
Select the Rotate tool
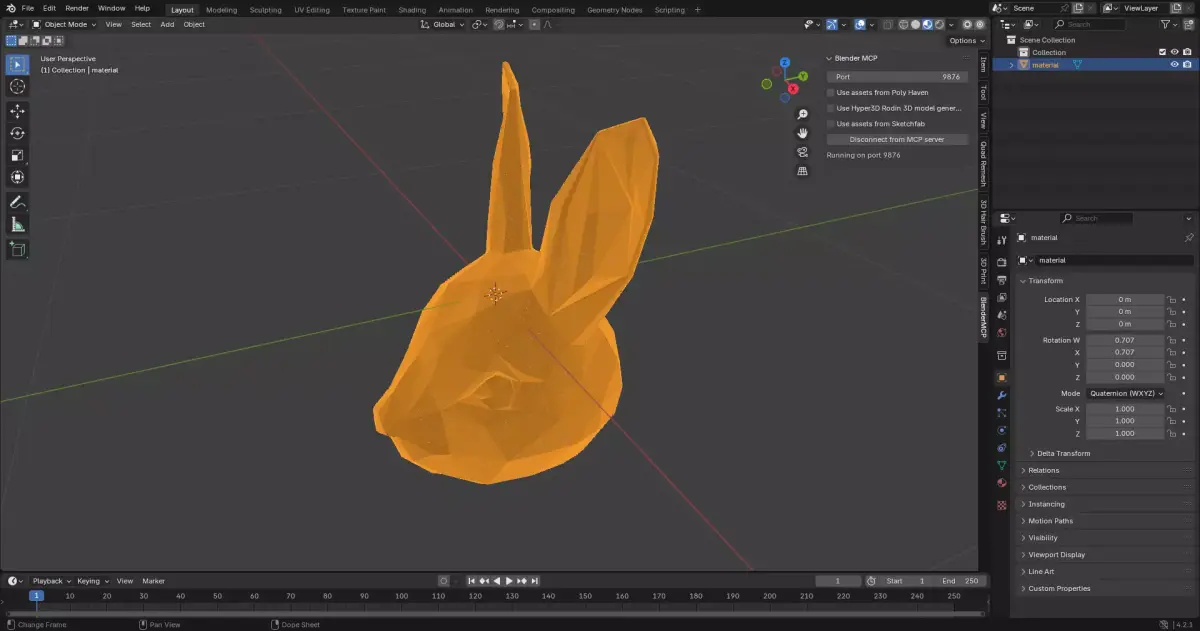pos(17,133)
